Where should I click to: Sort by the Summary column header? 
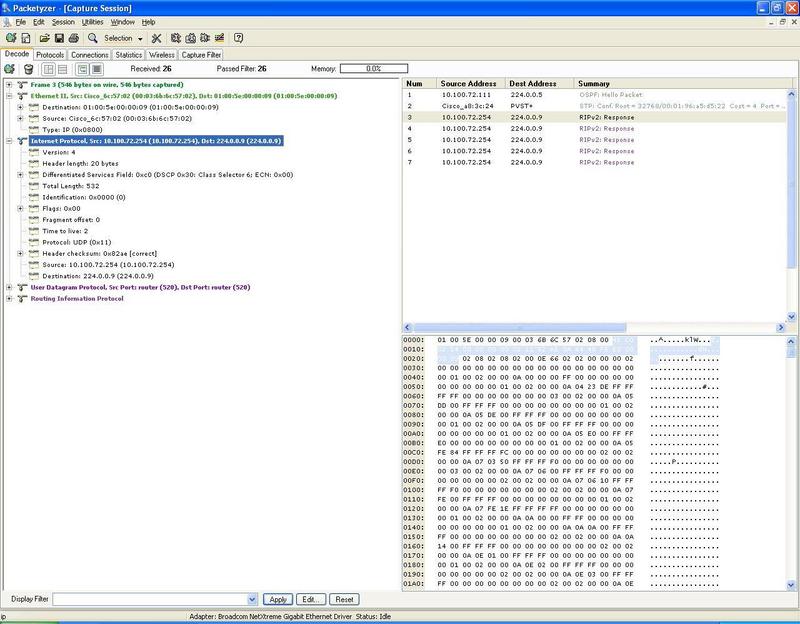(683, 83)
